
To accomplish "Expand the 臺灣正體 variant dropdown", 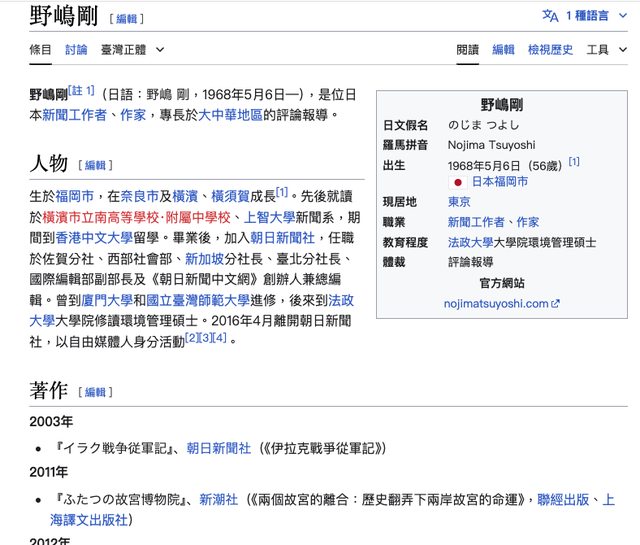I will (x=133, y=49).
